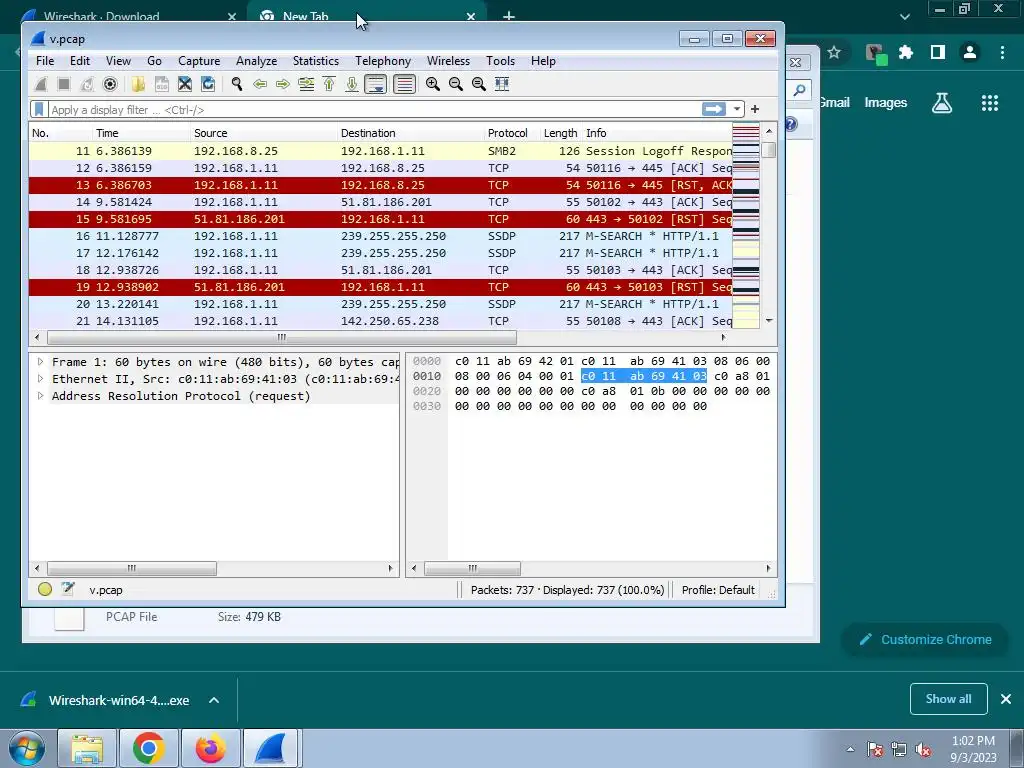Open the display filter history dropdown

tap(737, 109)
